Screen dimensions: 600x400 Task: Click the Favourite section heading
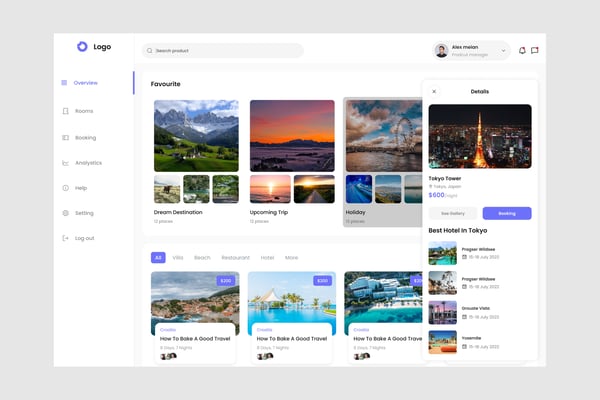165,84
